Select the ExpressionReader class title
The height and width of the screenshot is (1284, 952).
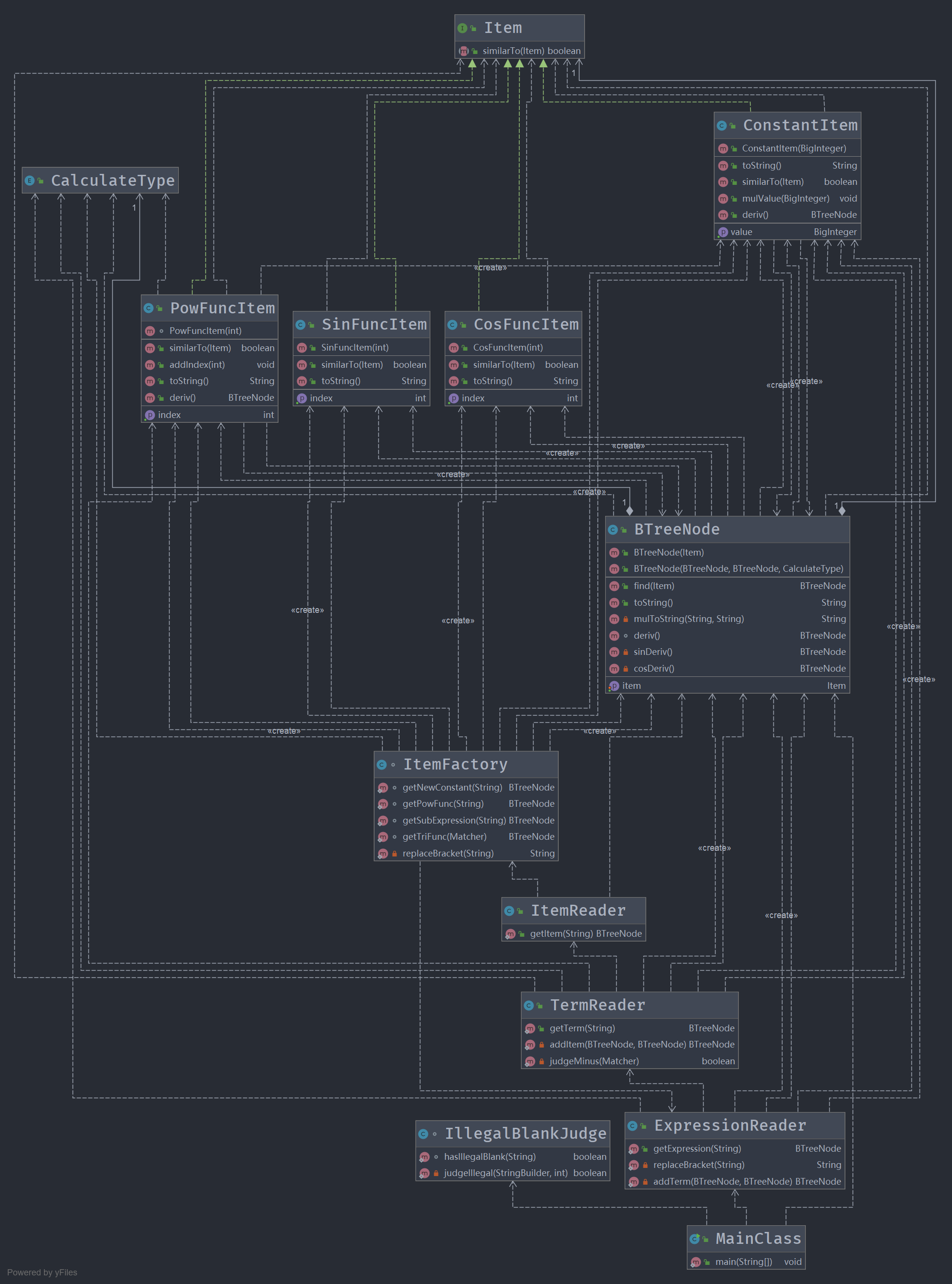[x=729, y=1125]
